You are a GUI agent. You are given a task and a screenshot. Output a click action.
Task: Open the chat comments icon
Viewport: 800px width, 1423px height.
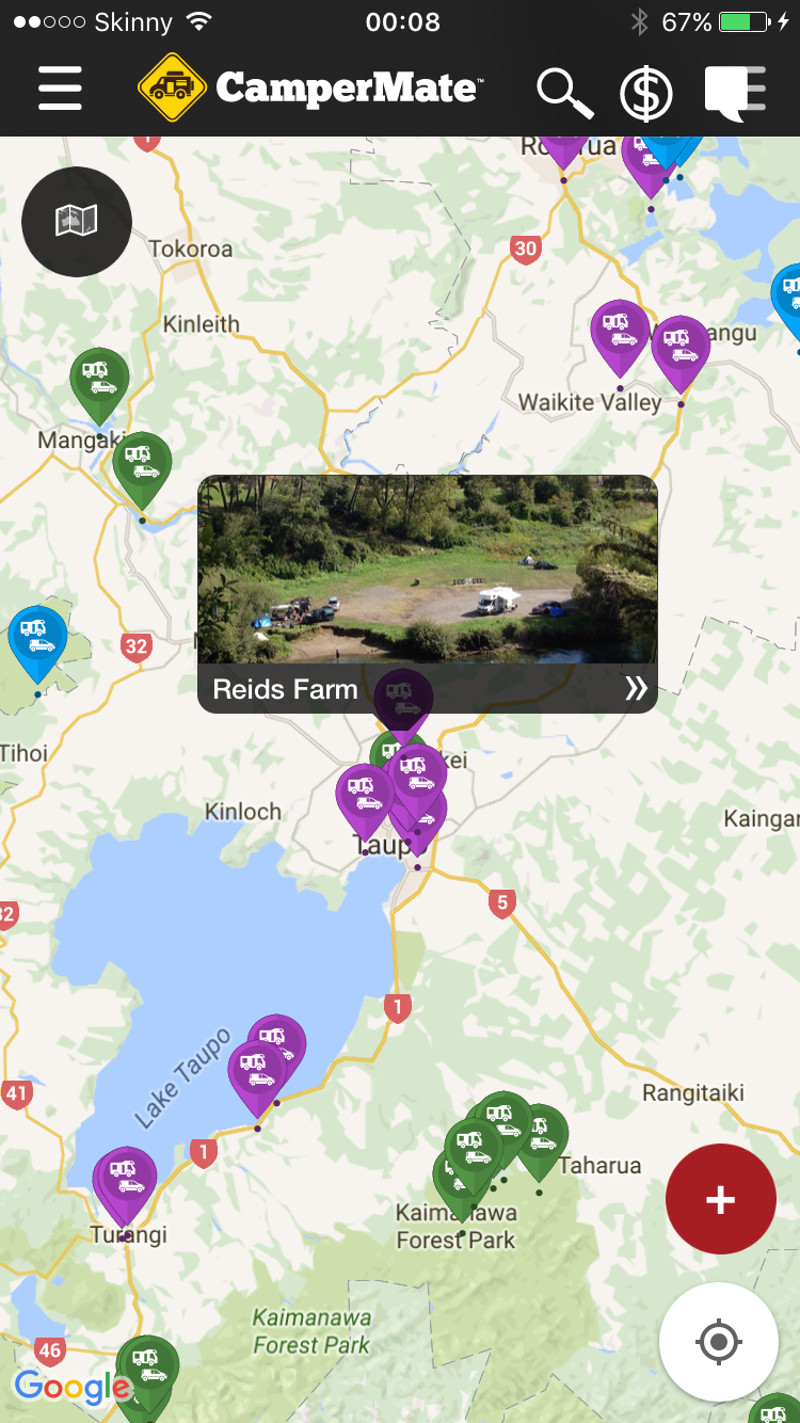point(735,92)
